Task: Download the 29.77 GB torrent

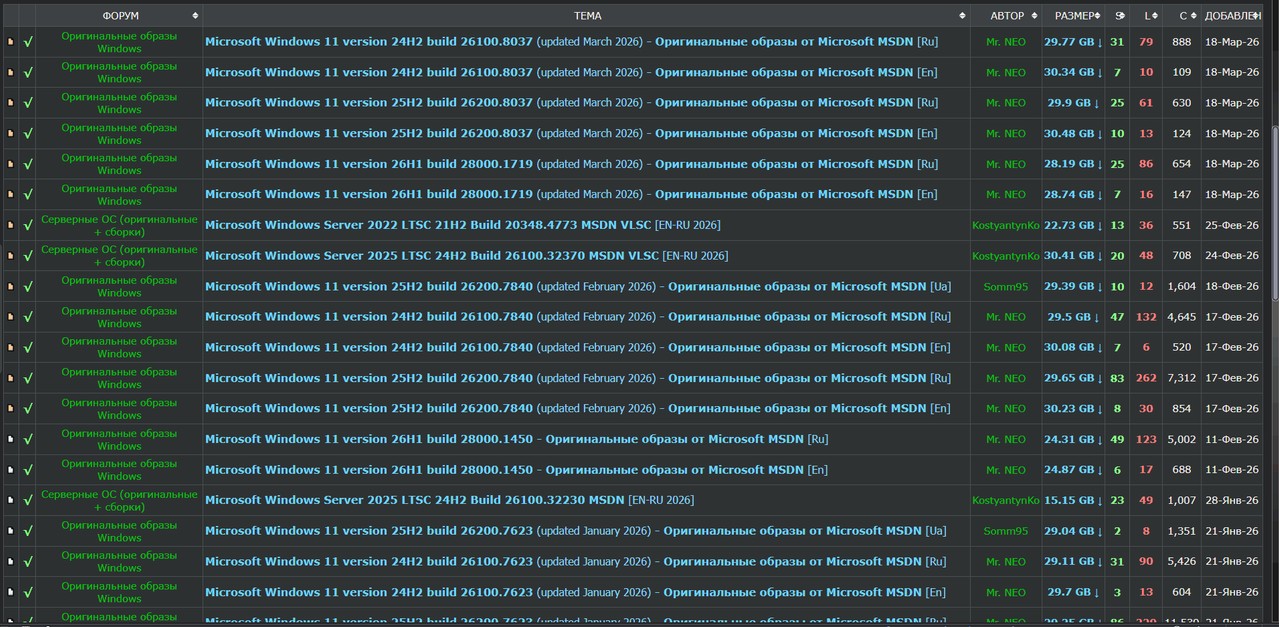Action: coord(1073,42)
